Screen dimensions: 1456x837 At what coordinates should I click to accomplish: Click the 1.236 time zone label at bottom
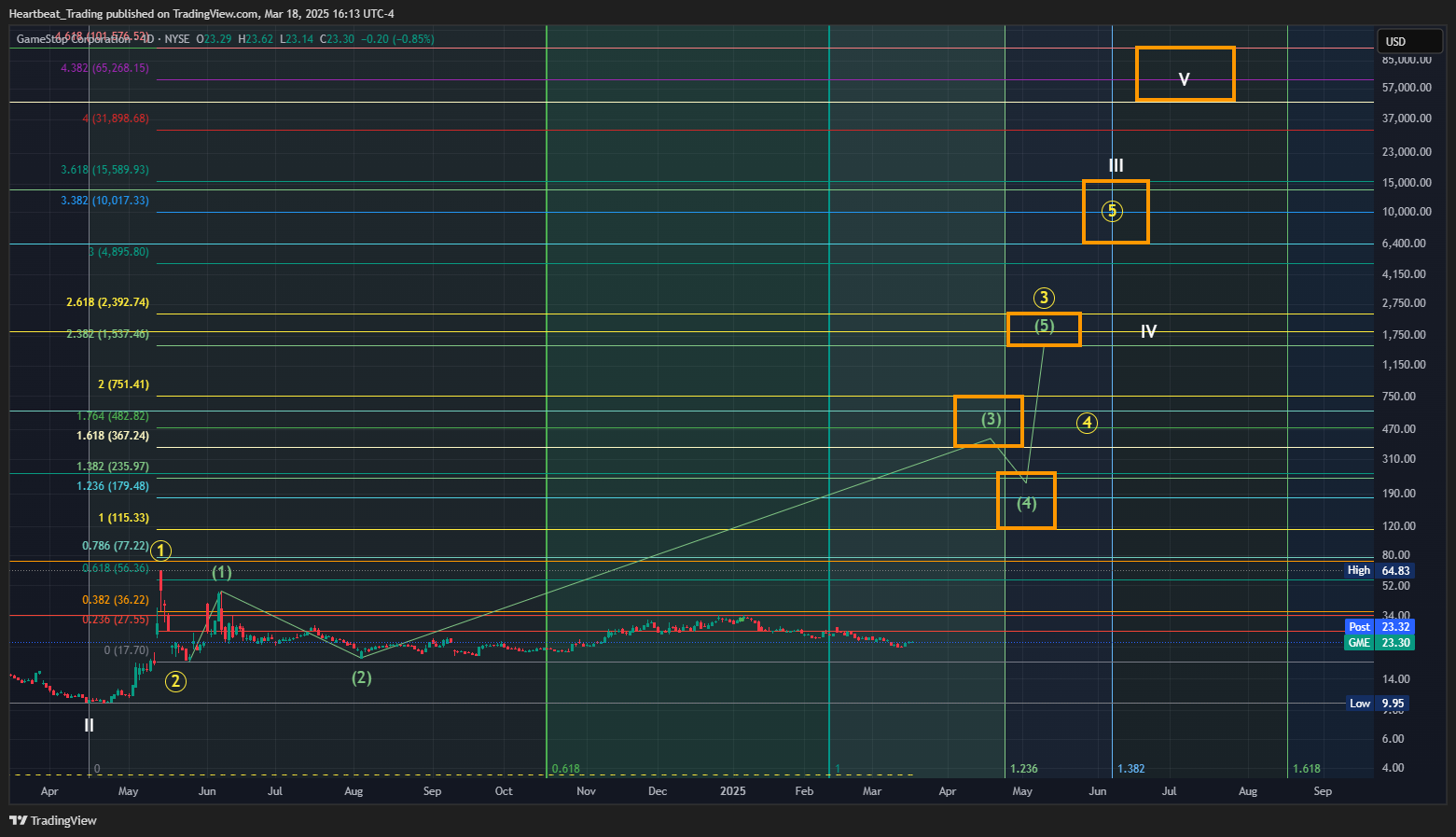click(x=1024, y=769)
